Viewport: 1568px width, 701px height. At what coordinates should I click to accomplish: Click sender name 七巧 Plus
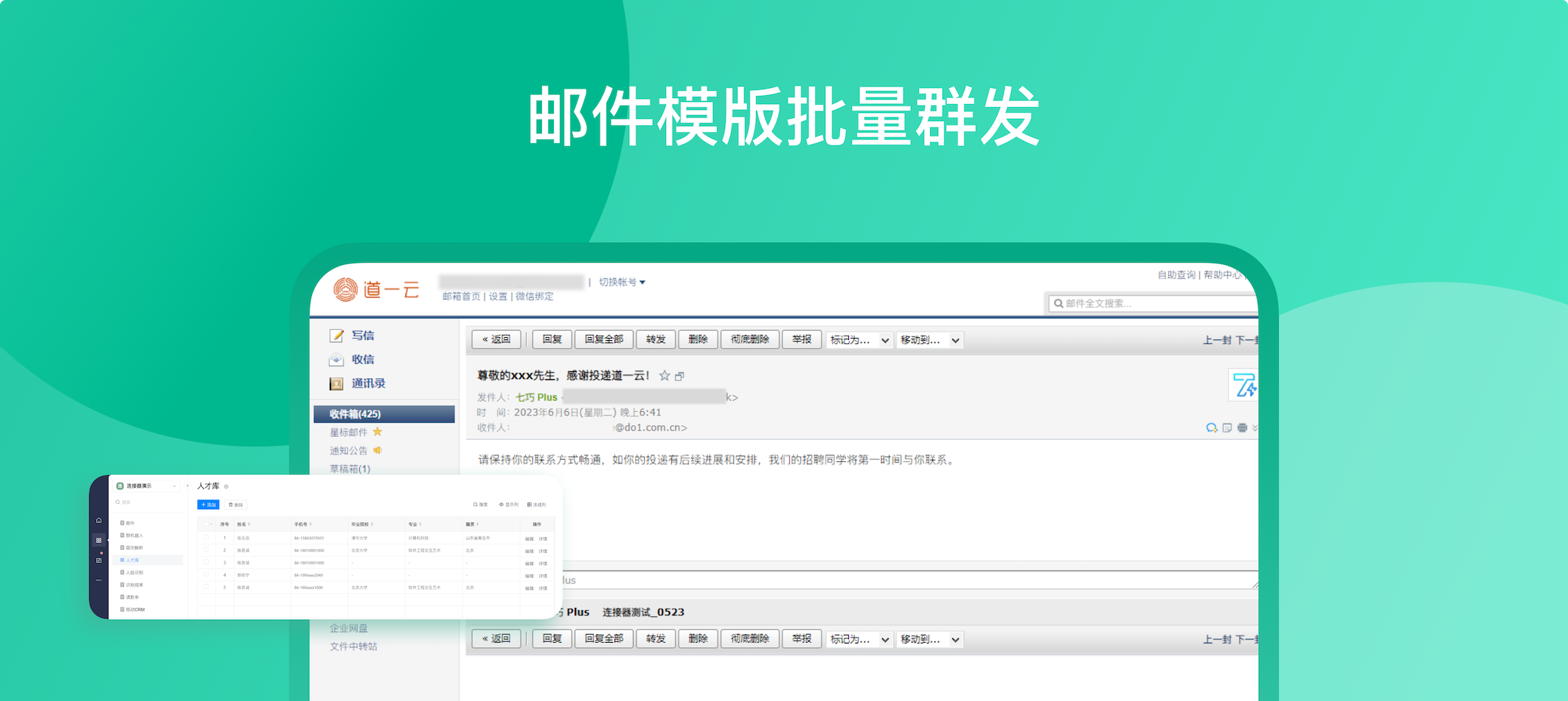(x=536, y=397)
